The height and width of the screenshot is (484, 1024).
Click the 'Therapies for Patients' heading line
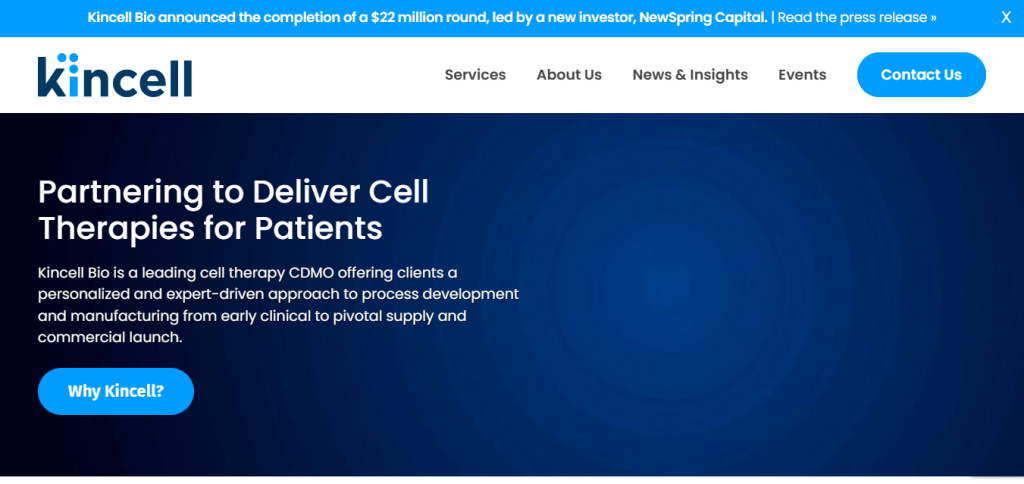(x=210, y=229)
